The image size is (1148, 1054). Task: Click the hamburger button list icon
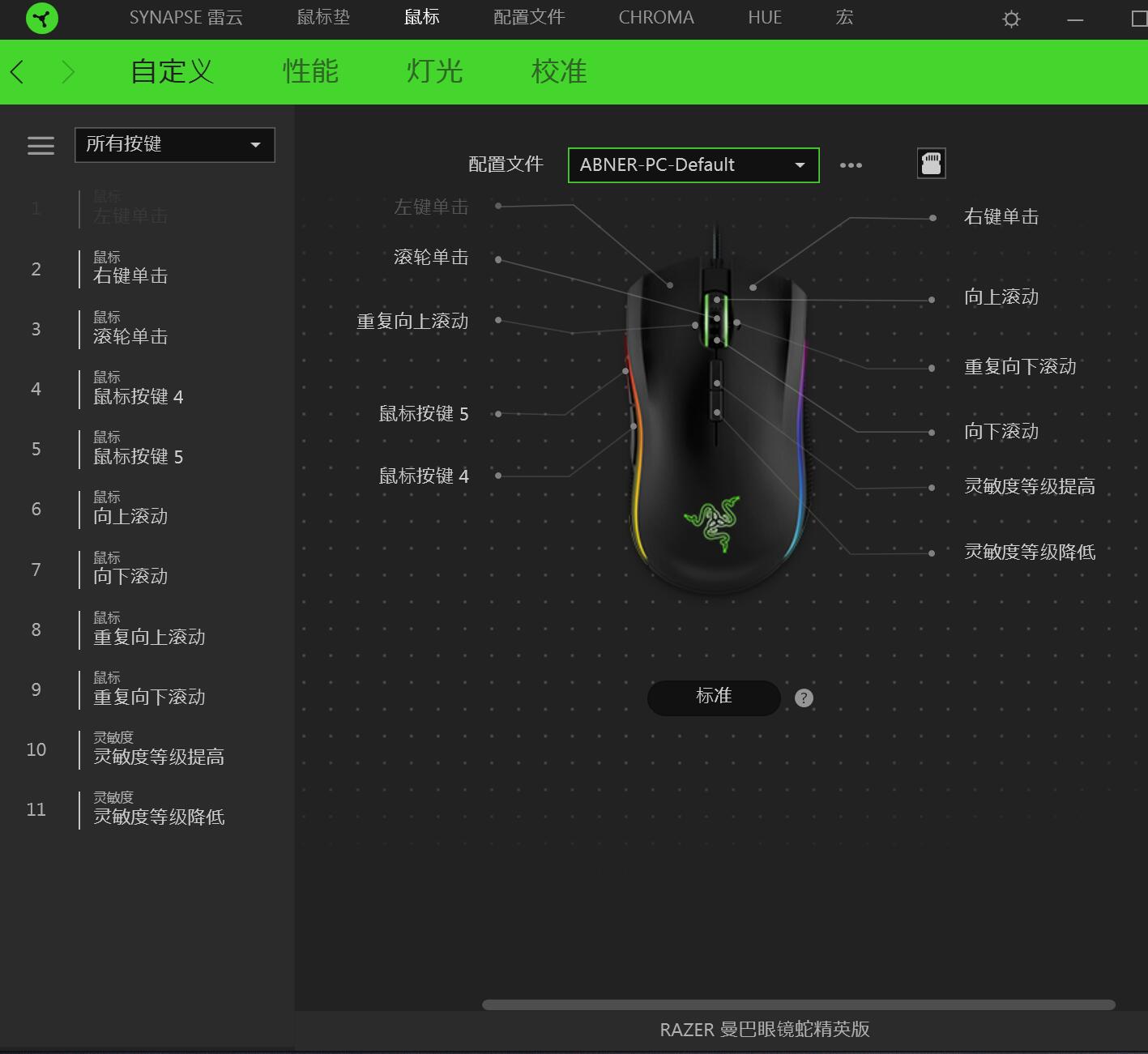click(40, 145)
